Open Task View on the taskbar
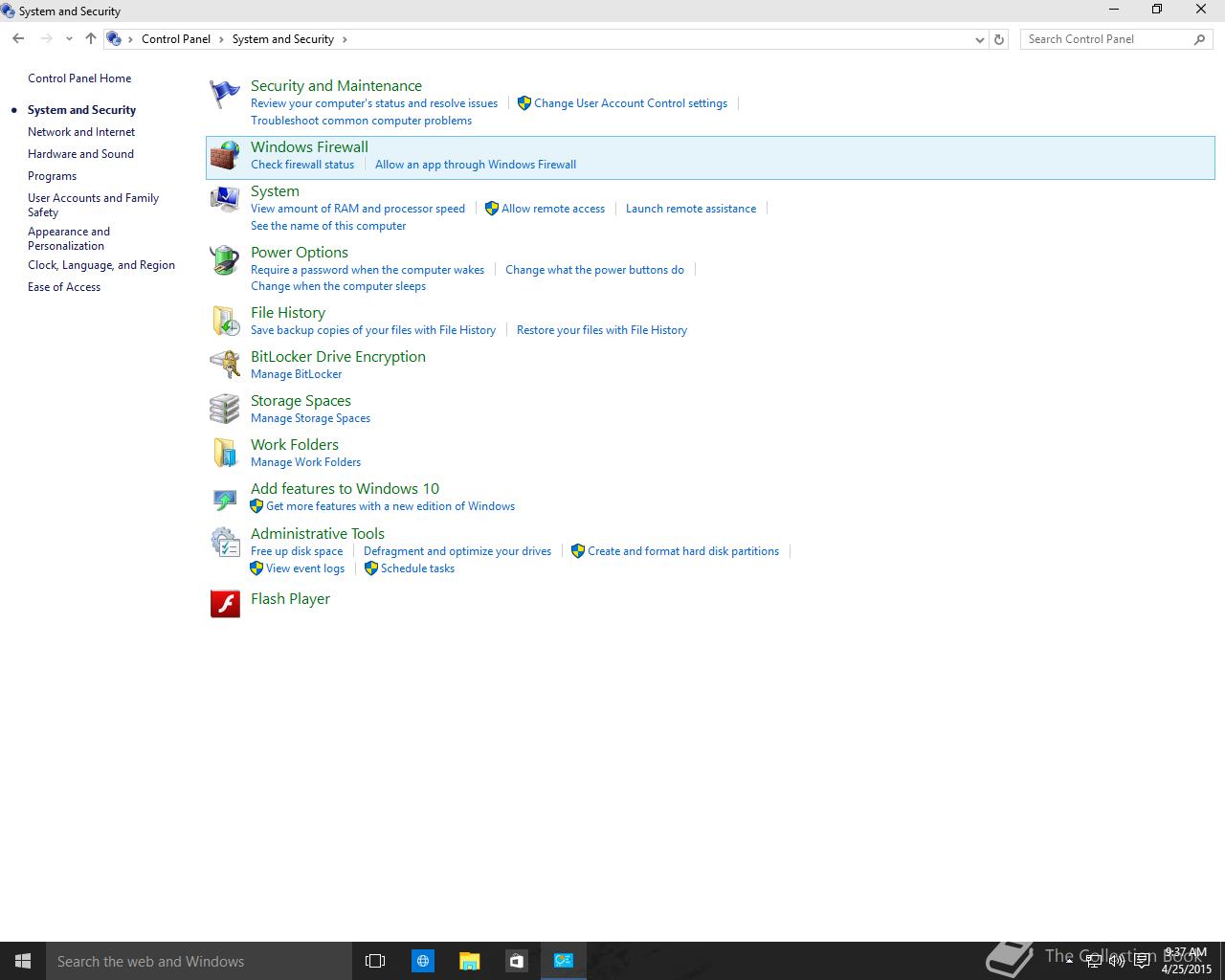The width and height of the screenshot is (1225, 980). pos(375,961)
